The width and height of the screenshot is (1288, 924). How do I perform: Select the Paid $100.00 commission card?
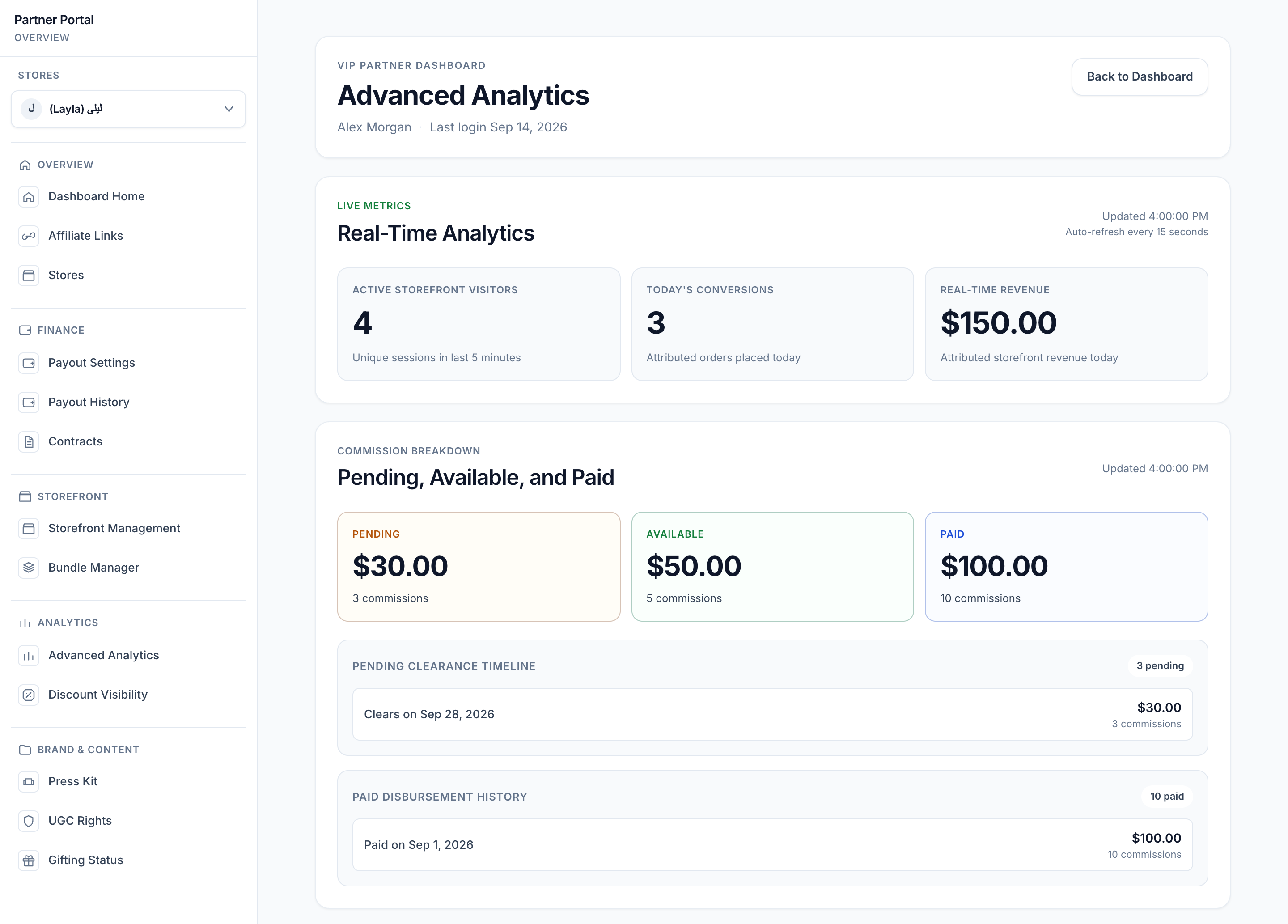(x=1066, y=566)
